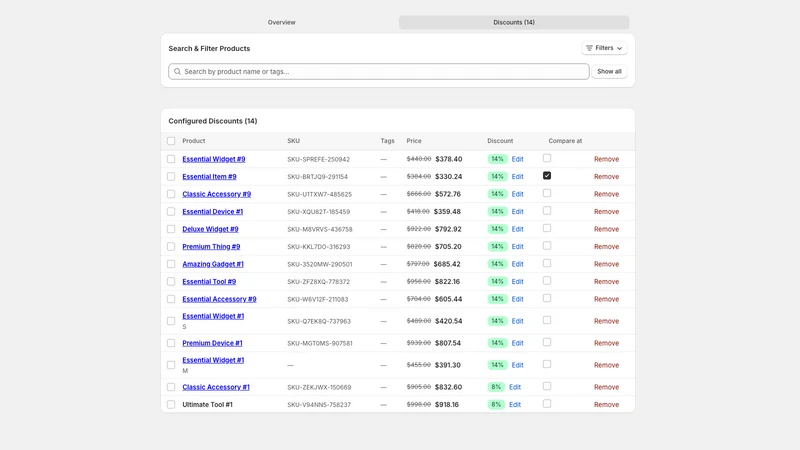Screen dimensions: 800x450
Task: Click the Compare at column header
Action: (x=565, y=141)
